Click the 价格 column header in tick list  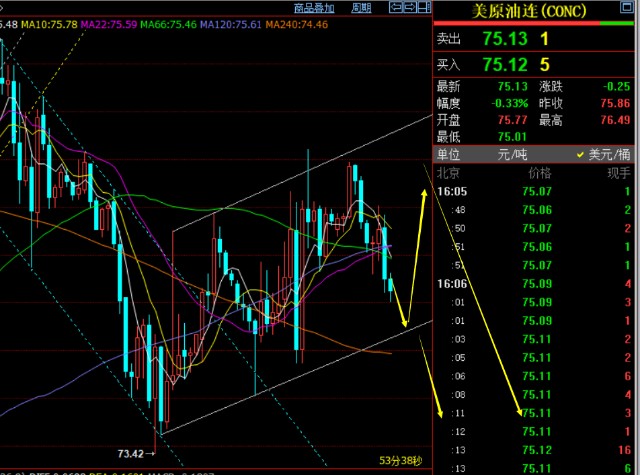point(539,174)
